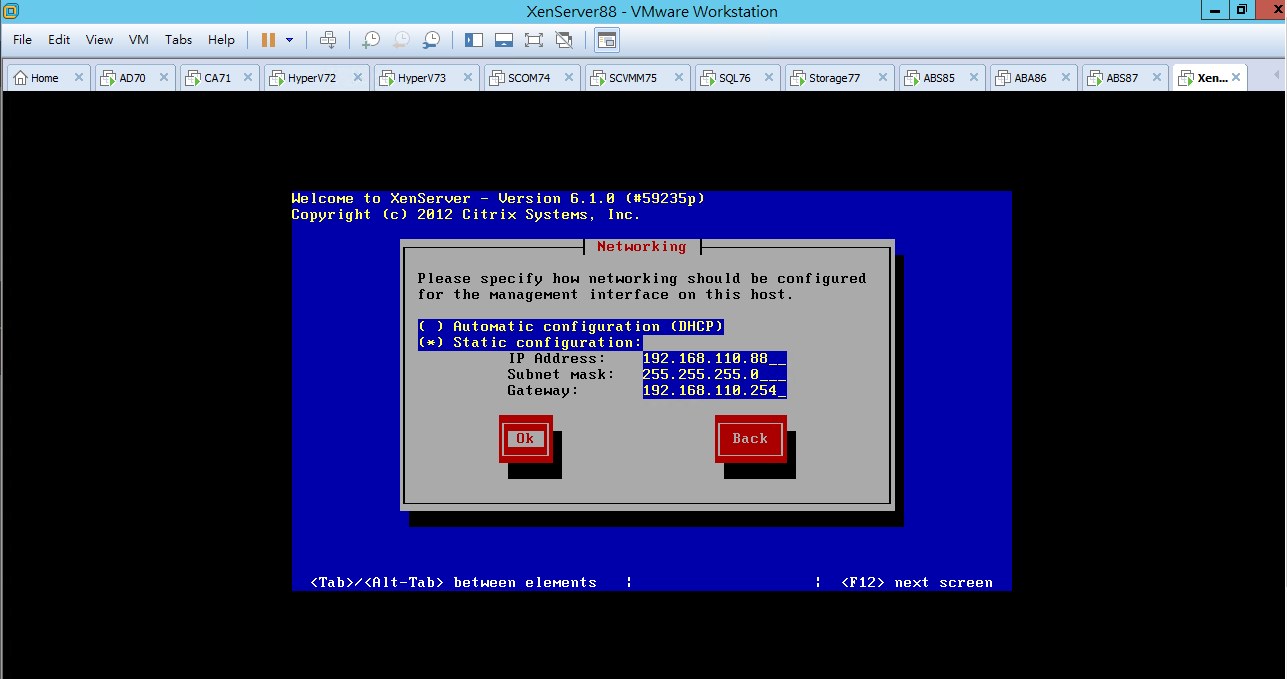The height and width of the screenshot is (679, 1287).
Task: Click the Welcome to XenServer version text
Action: click(498, 198)
